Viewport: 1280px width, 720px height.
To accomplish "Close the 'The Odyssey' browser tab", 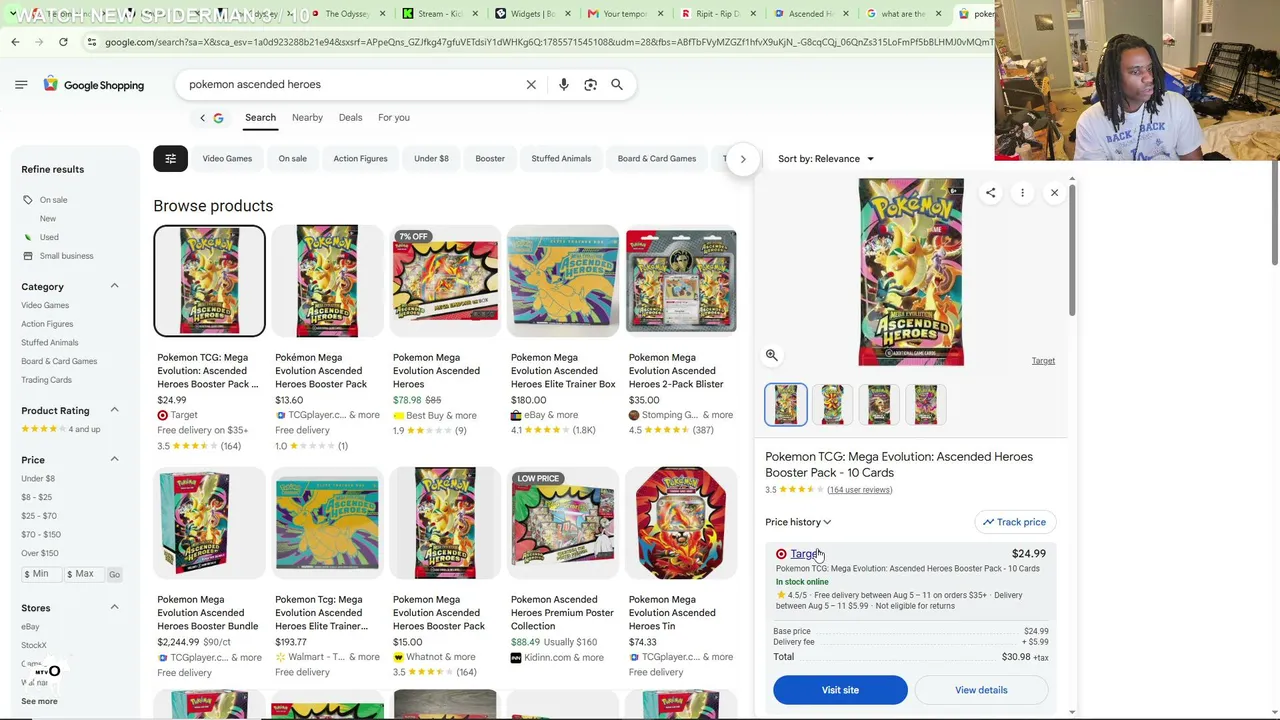I will coord(381,14).
